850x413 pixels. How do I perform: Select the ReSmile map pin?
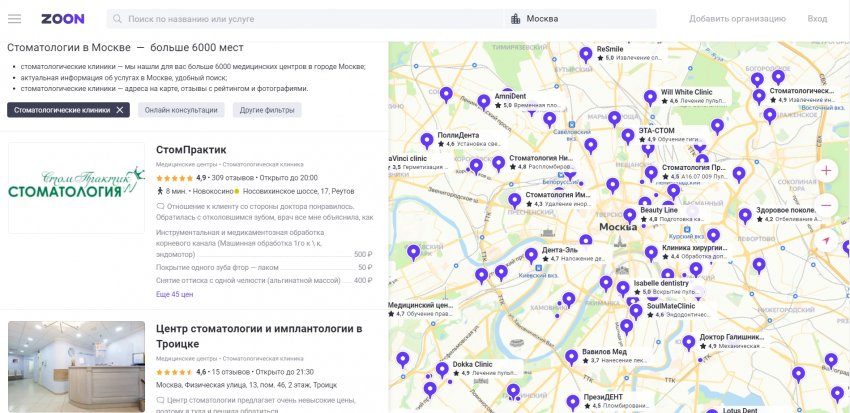point(585,53)
